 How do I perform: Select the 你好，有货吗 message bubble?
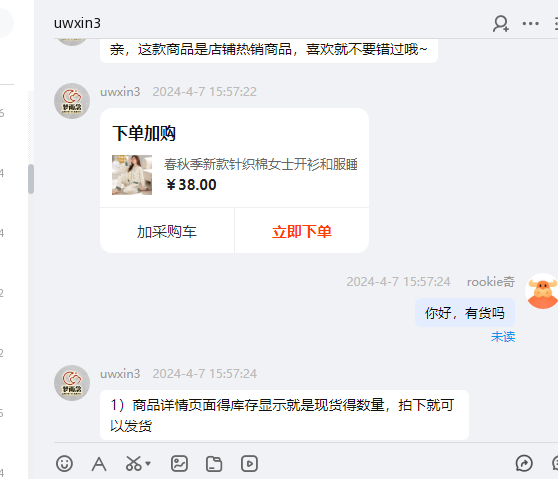coord(465,313)
